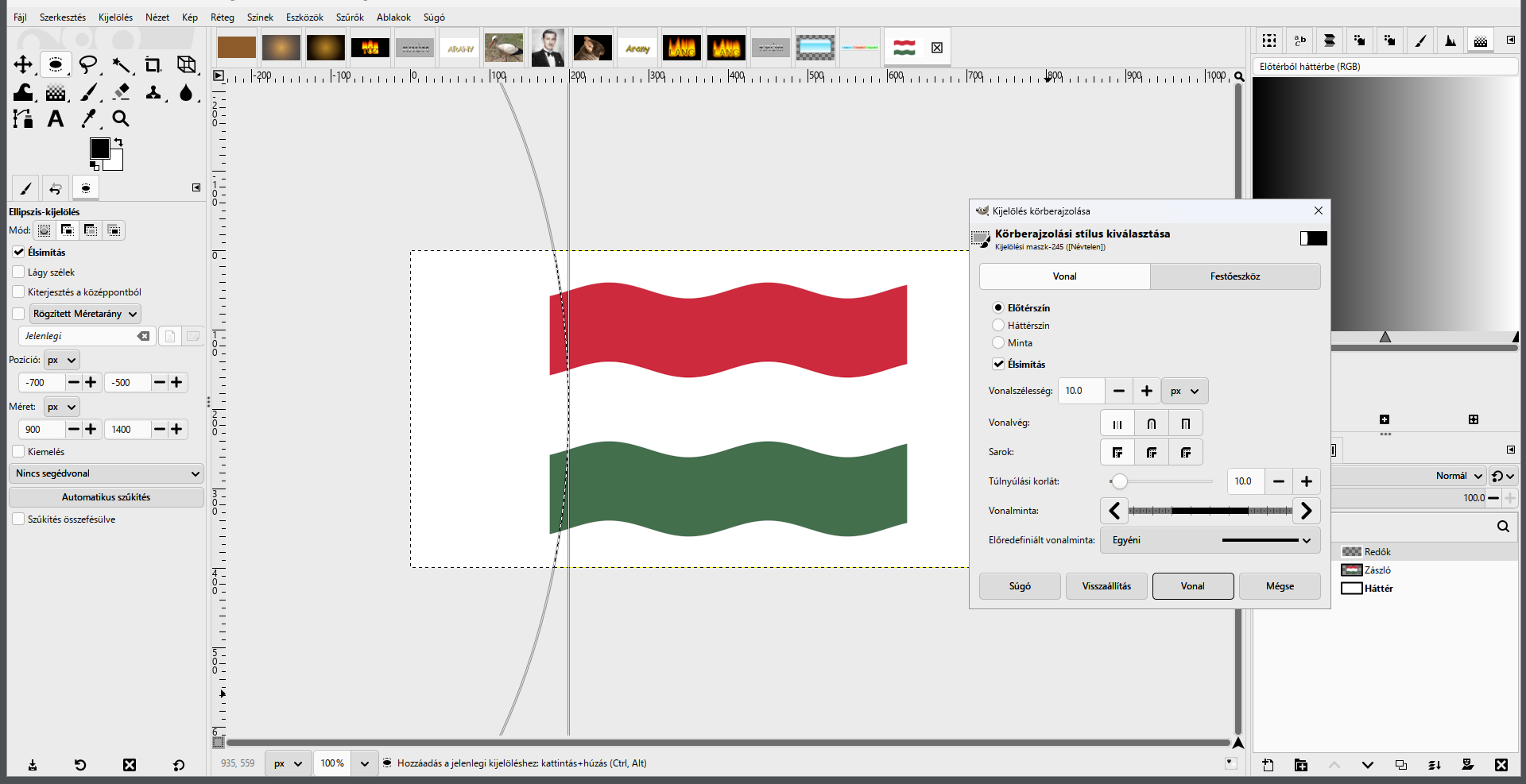Open the Szűrők menu
Image resolution: width=1526 pixels, height=784 pixels.
[x=350, y=17]
